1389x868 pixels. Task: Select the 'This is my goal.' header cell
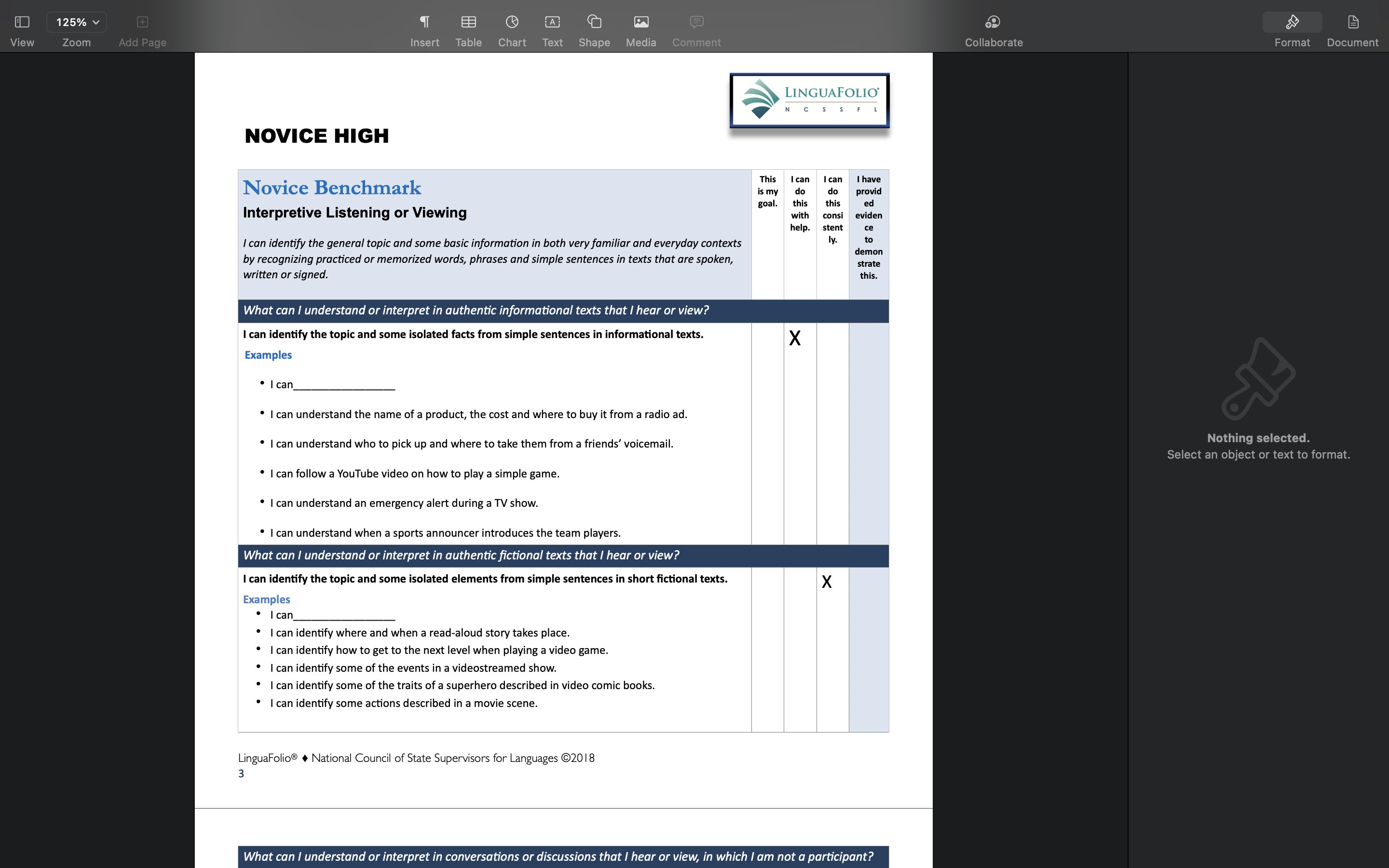click(767, 234)
